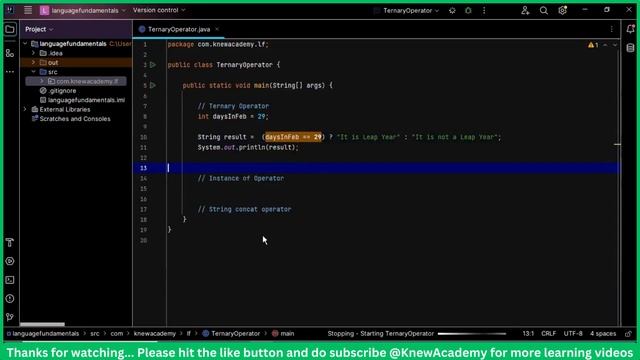The height and width of the screenshot is (360, 640).
Task: Click the Starting TernaryOperator progress bar
Action: [x=471, y=334]
